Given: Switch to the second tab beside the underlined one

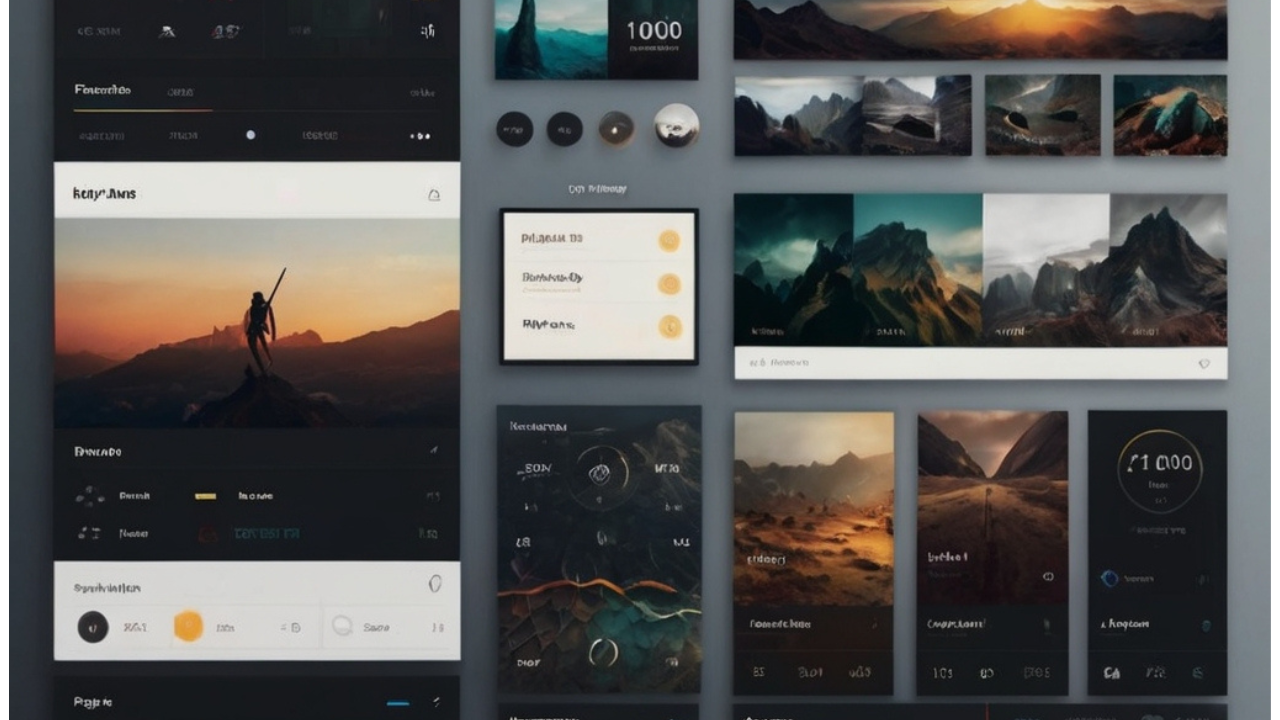Looking at the screenshot, I should coord(180,92).
